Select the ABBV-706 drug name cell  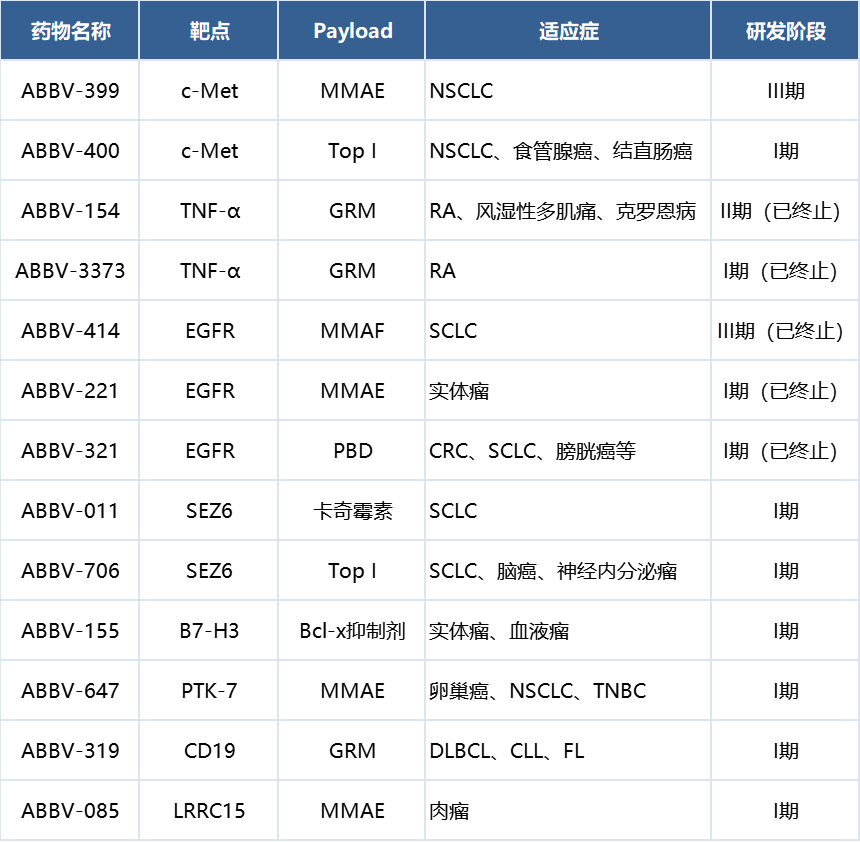pos(70,570)
